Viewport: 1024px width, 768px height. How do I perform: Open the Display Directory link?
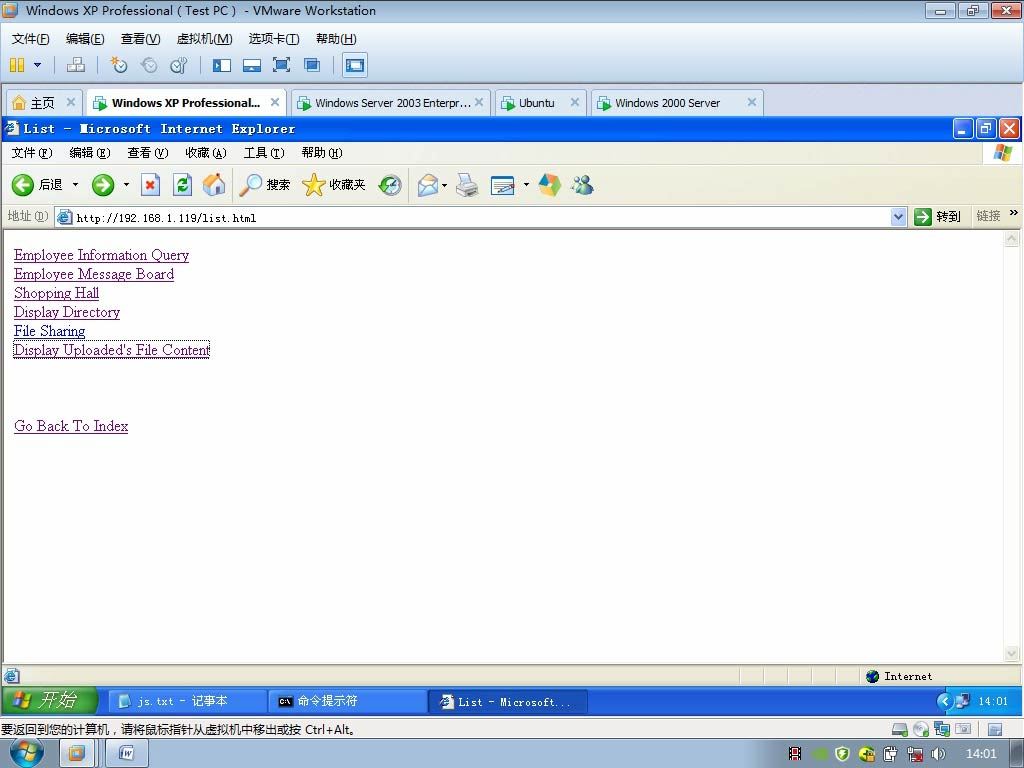pos(67,312)
